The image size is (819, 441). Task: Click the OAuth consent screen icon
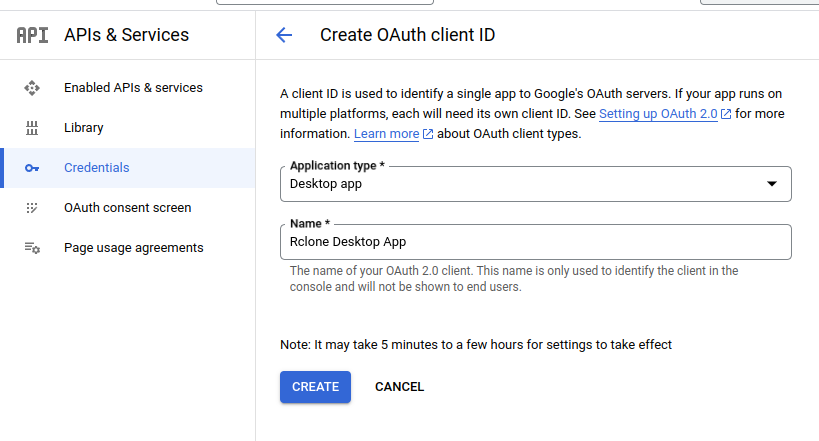(x=32, y=208)
